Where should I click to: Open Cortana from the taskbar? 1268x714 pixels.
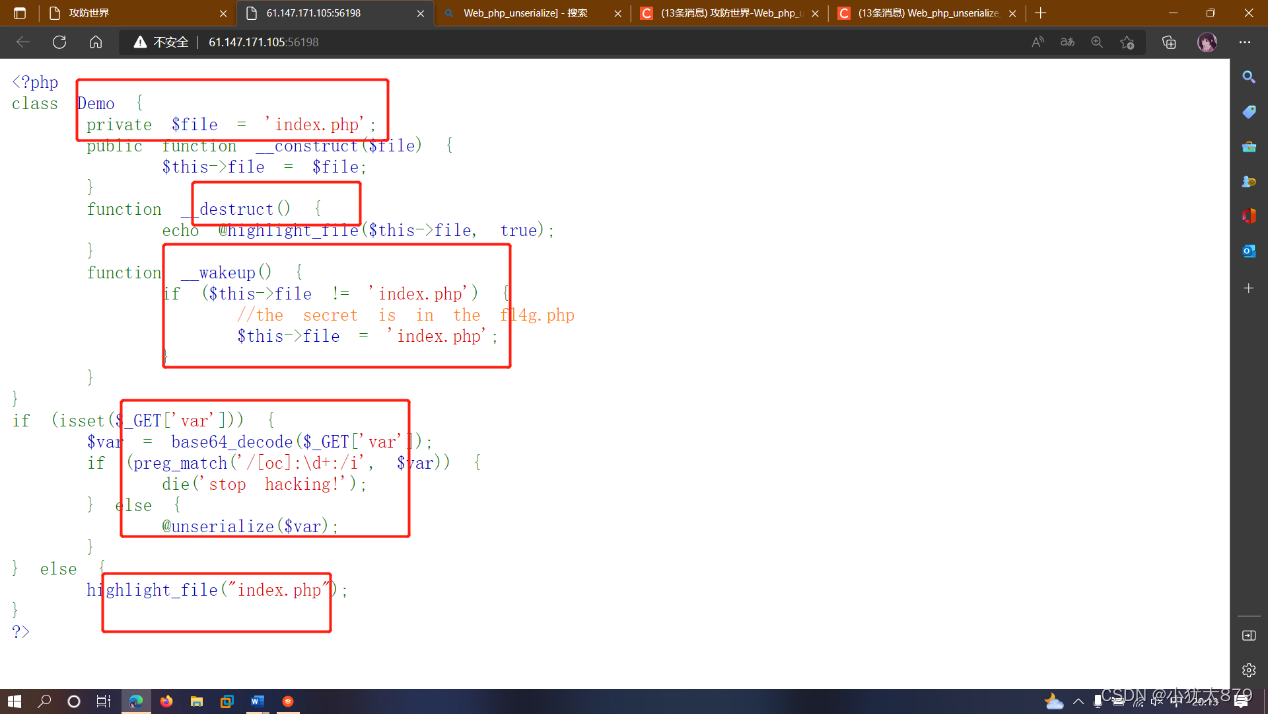click(73, 702)
